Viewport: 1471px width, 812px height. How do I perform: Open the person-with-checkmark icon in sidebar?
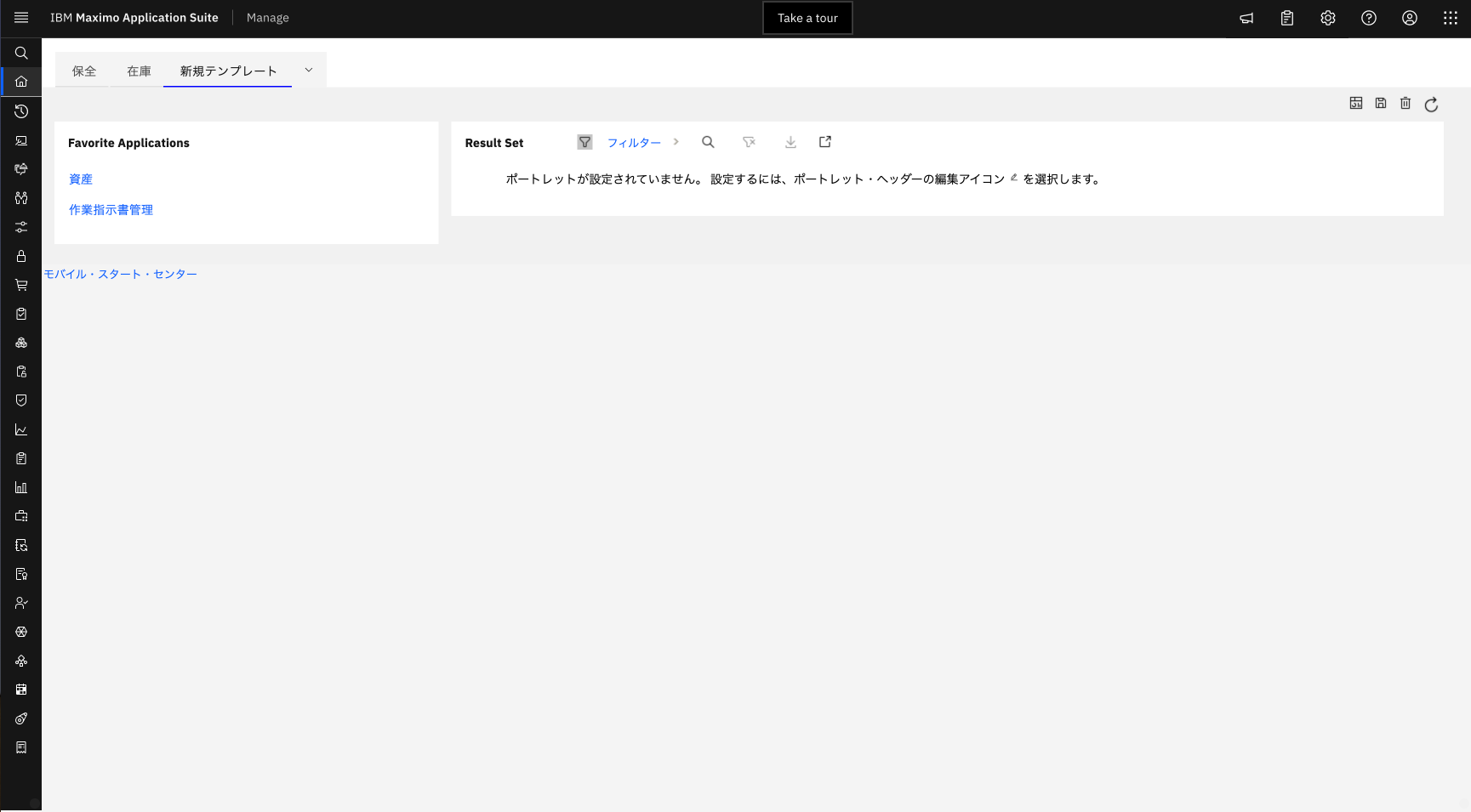click(x=21, y=603)
